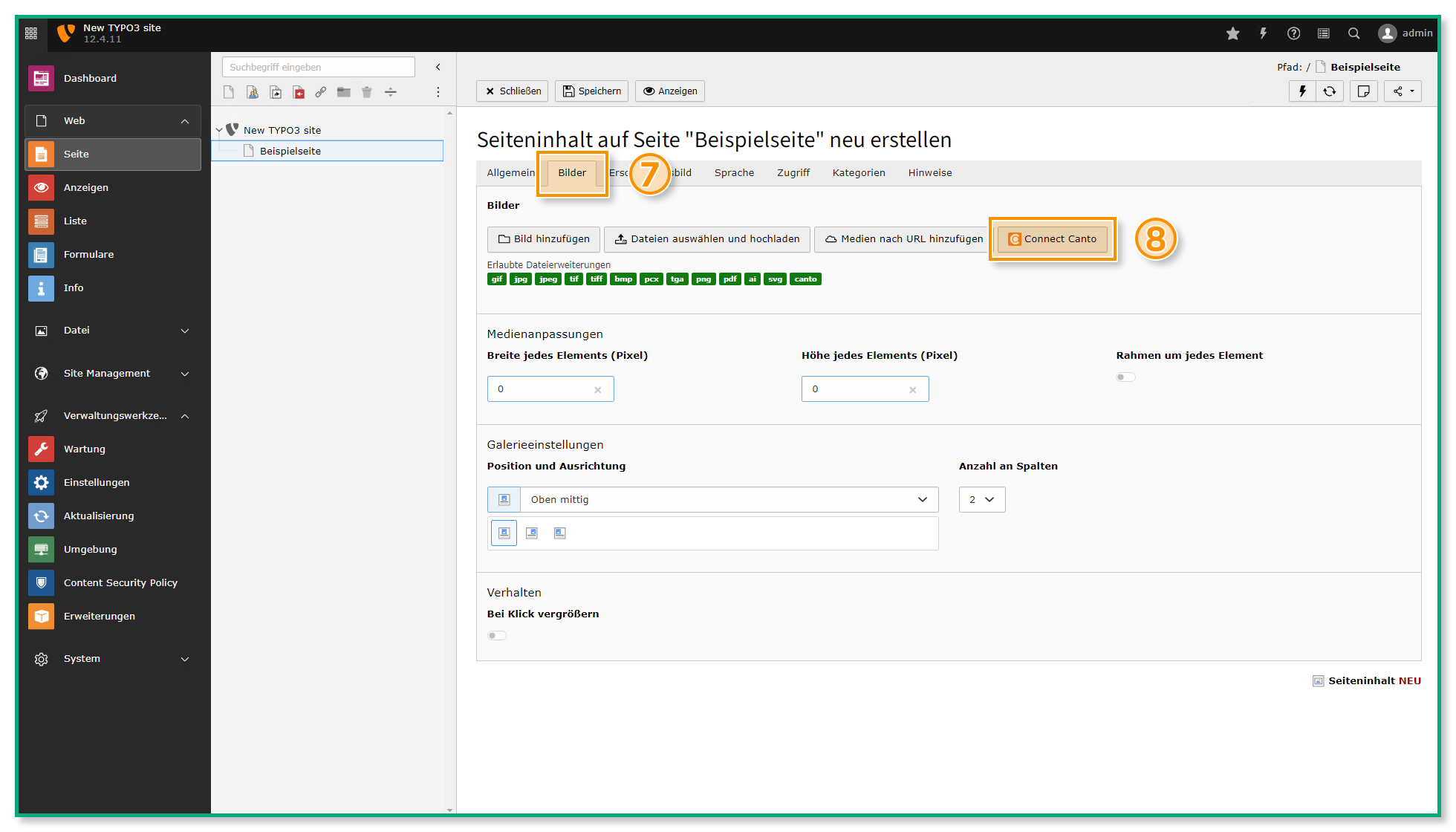The image size is (1456, 832).
Task: Click Dateien auswählen und hochladen
Action: tap(707, 238)
